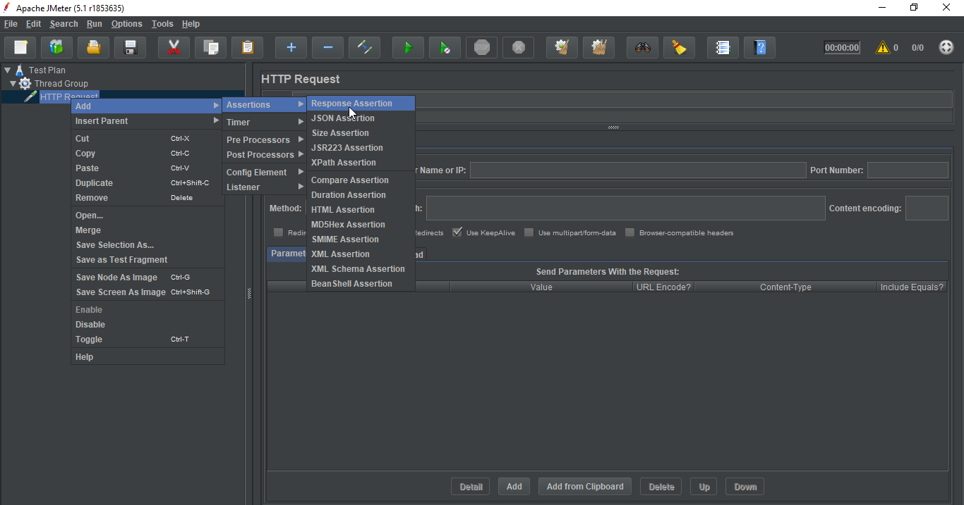Screen dimensions: 964x505
Task: Start the test with green play icon
Action: coord(408,47)
